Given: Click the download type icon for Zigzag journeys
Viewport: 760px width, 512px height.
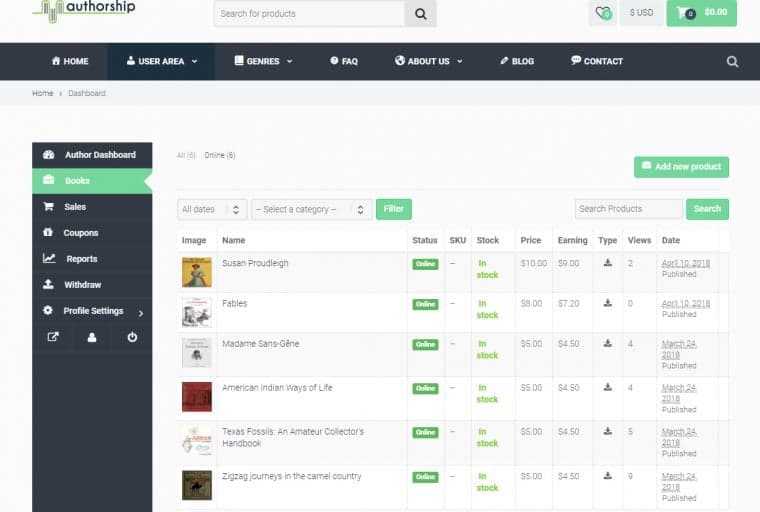Looking at the screenshot, I should [x=607, y=476].
